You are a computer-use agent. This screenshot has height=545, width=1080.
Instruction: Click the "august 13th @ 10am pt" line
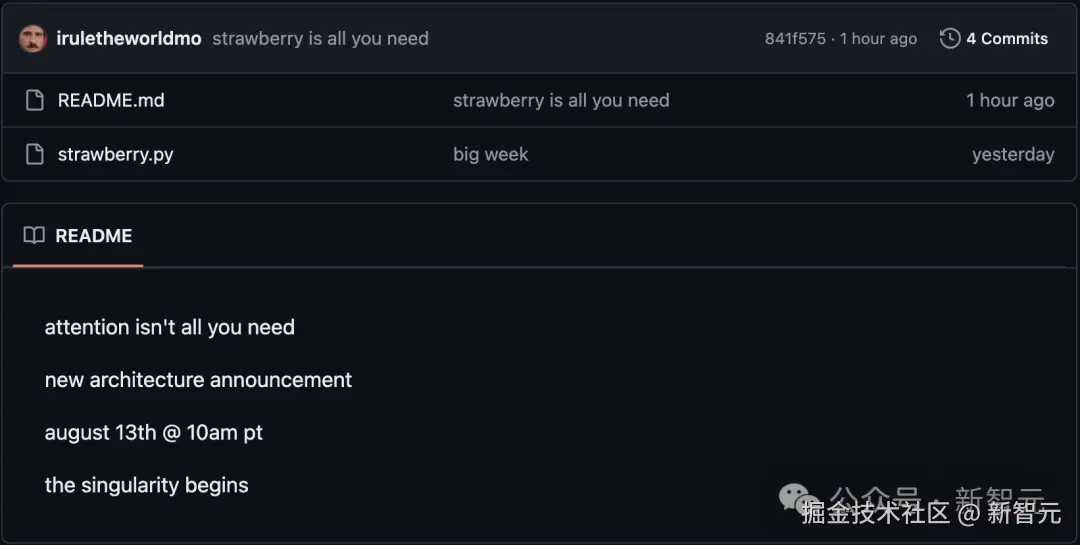tap(154, 433)
